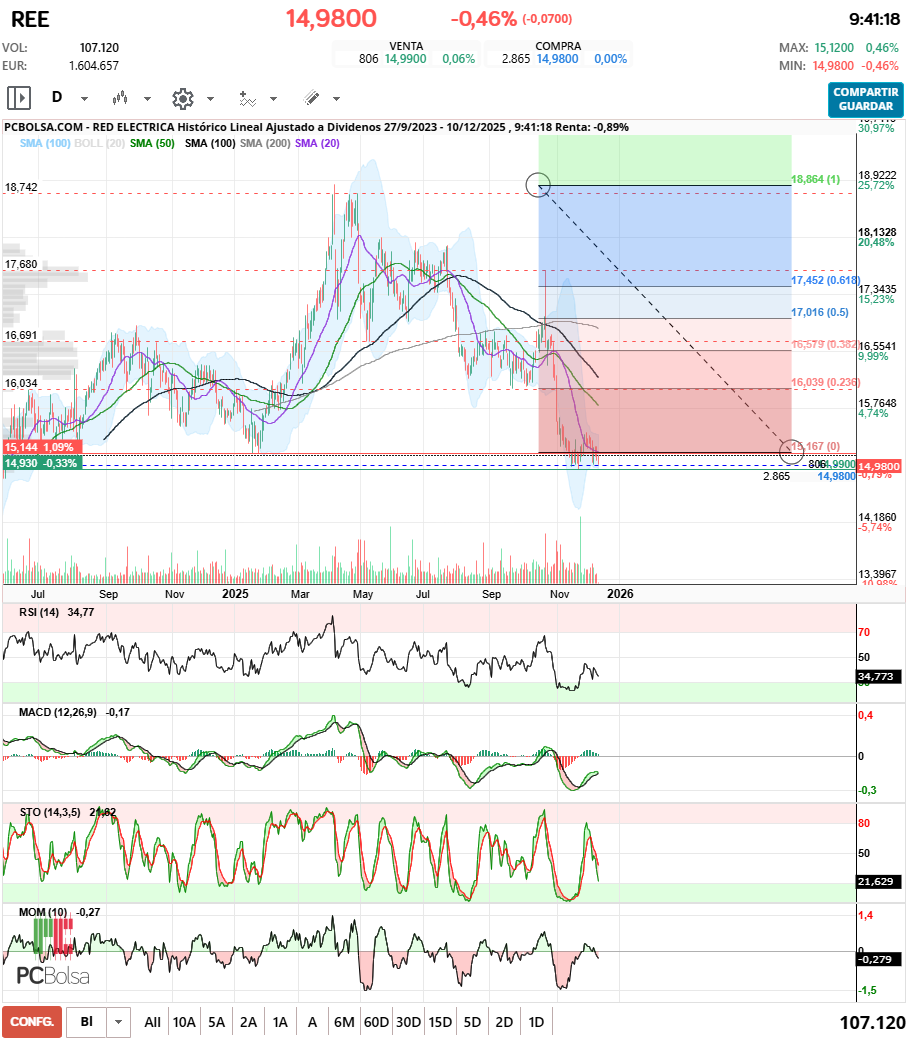The width and height of the screenshot is (919, 1043).
Task: Select the drawing pencil tool icon
Action: point(311,98)
